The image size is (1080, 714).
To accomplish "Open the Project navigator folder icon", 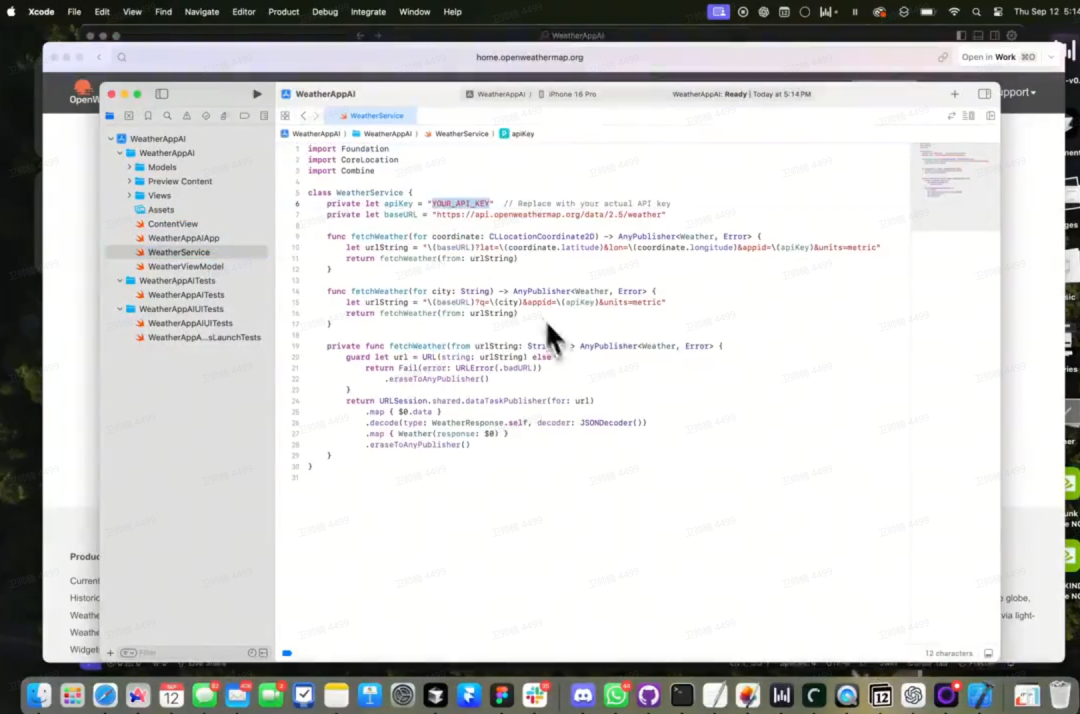I will click(110, 116).
